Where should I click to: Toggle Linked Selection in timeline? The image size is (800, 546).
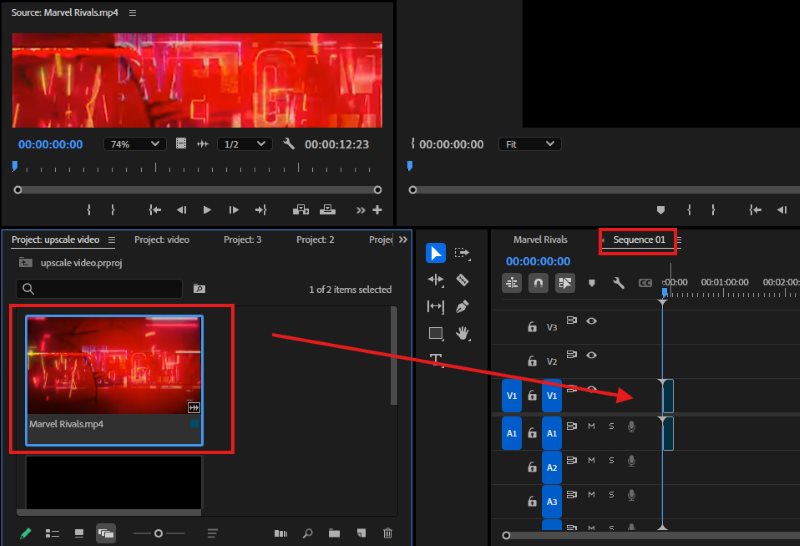565,283
